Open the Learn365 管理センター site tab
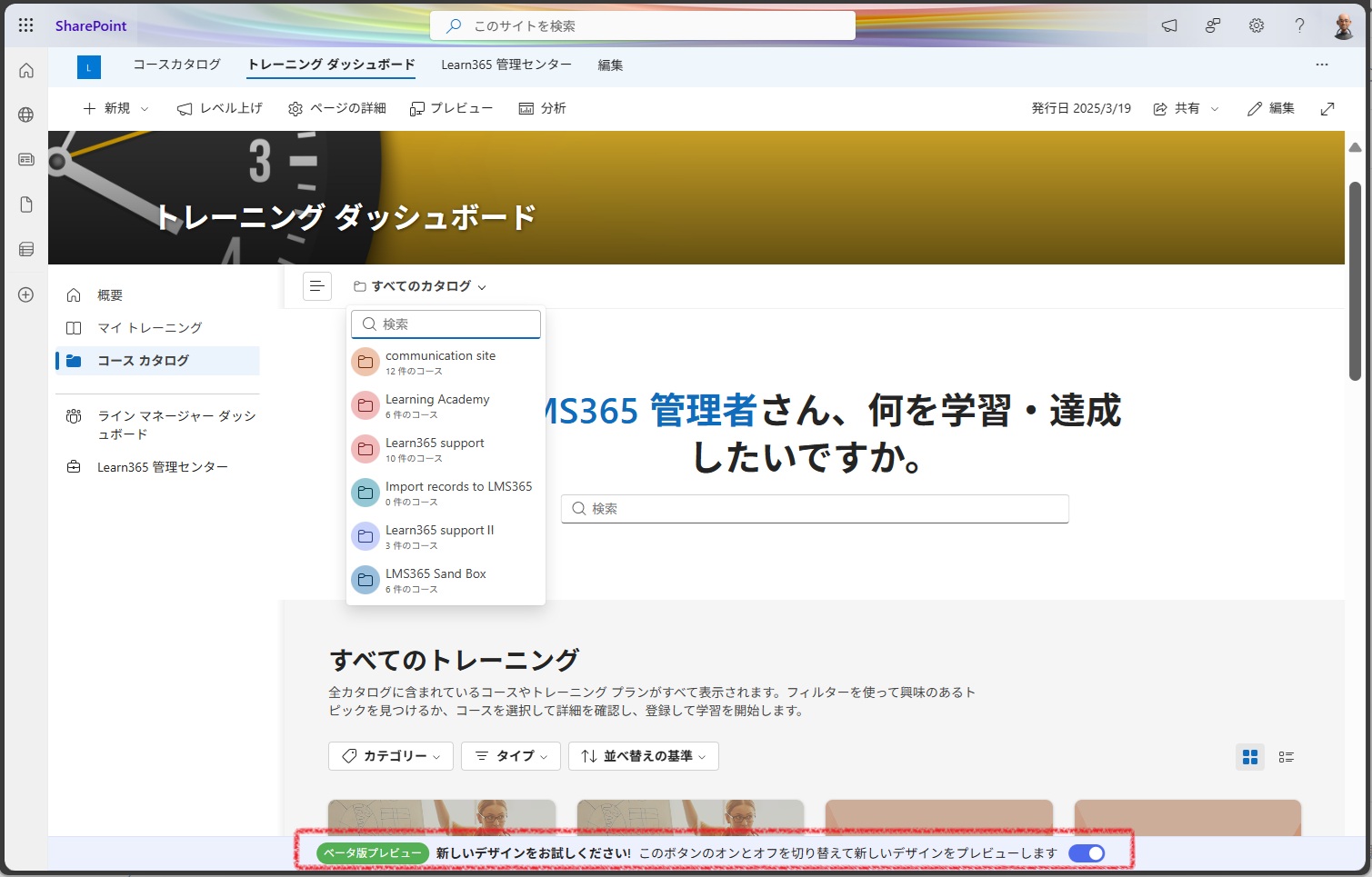Image resolution: width=1372 pixels, height=877 pixels. point(506,65)
